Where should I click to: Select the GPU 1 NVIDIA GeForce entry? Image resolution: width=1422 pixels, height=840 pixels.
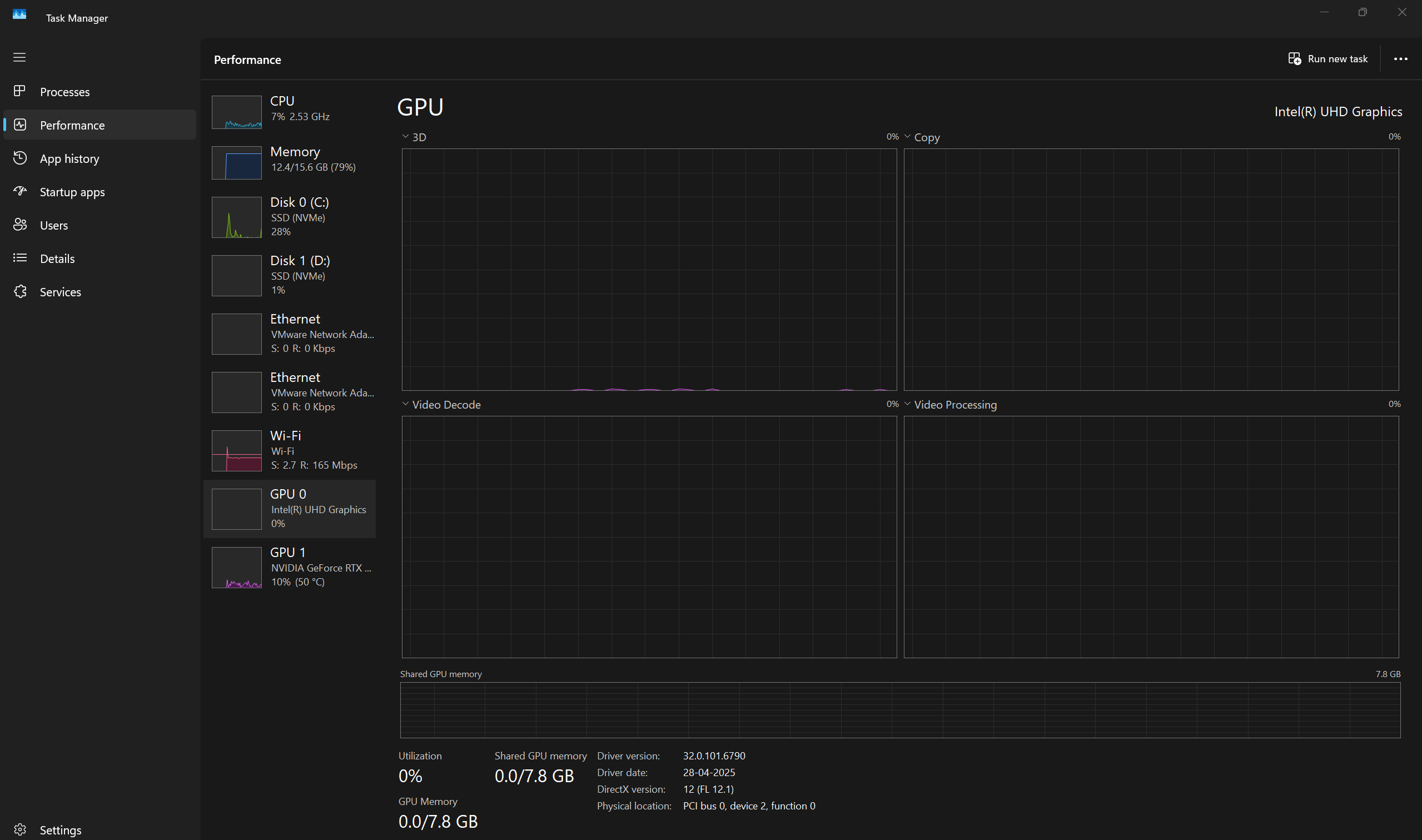290,566
